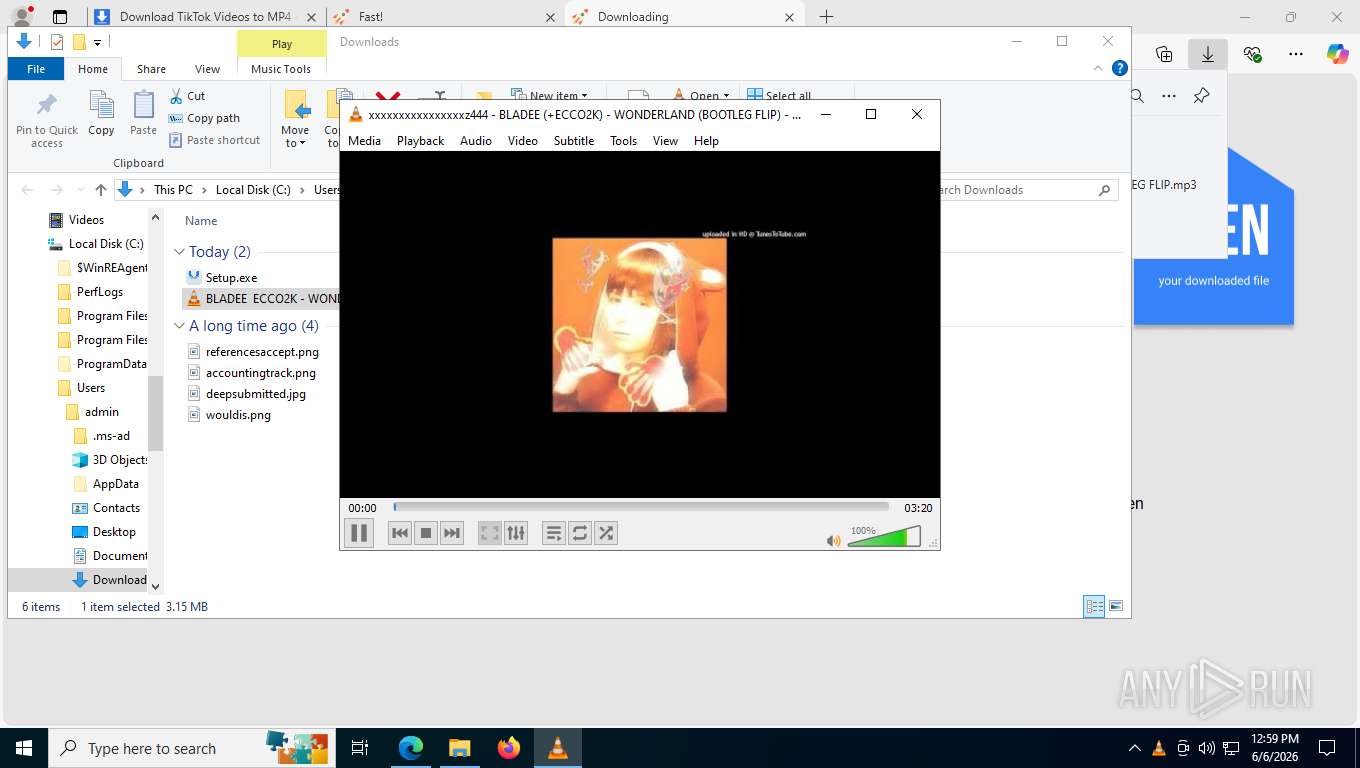Viewport: 1360px width, 768px height.
Task: Open the VLC Tools menu
Action: (x=623, y=141)
